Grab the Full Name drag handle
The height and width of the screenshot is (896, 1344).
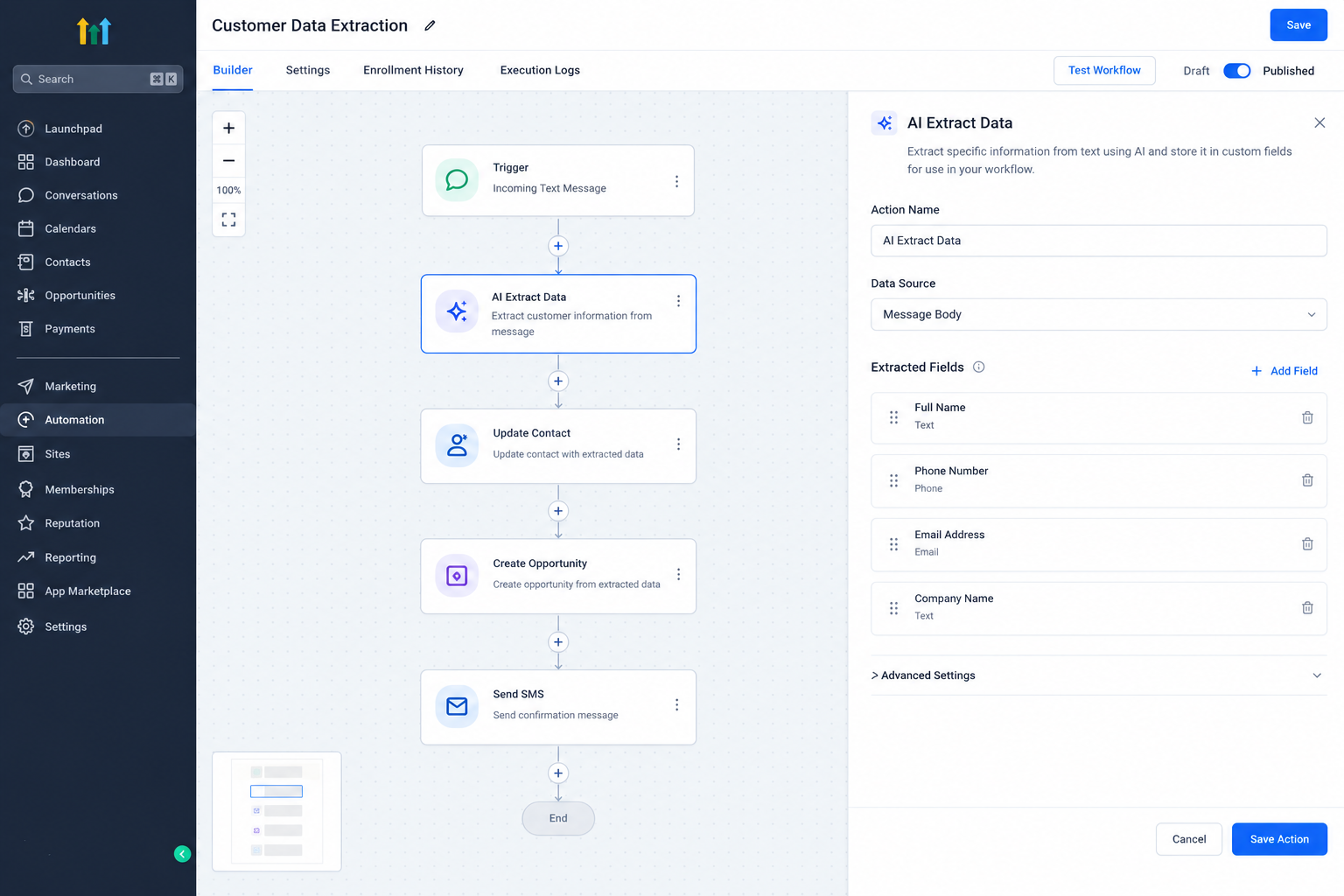click(893, 417)
